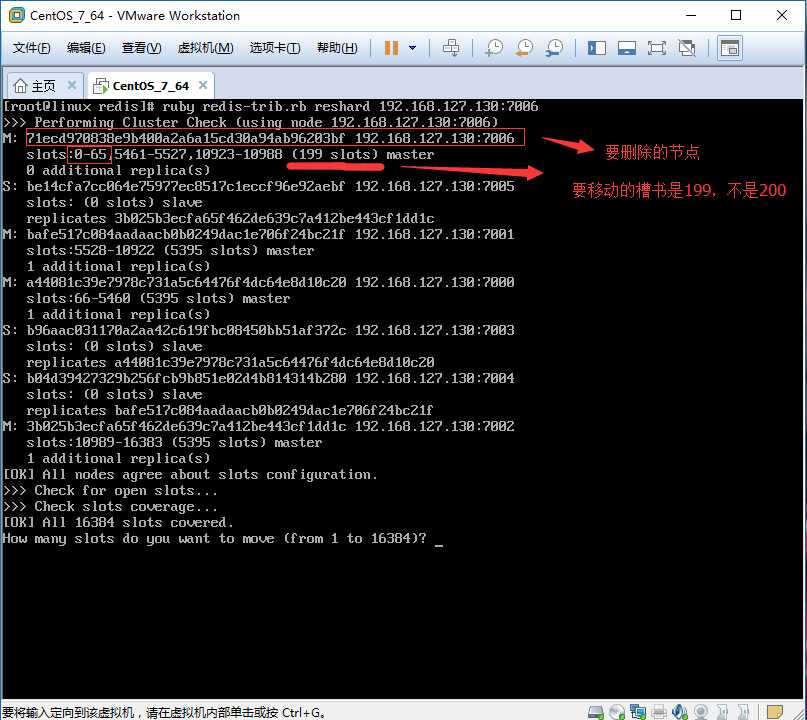807x720 pixels.
Task: Pause the virtual machine with the orange button
Action: (392, 48)
